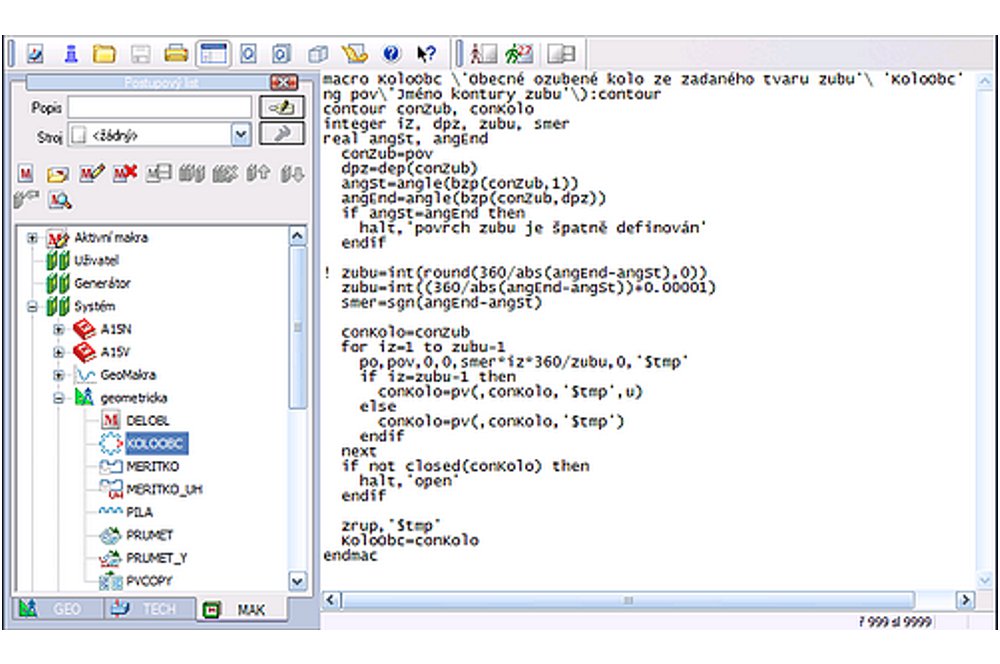This screenshot has width=1000, height=664.
Task: Expand the GeoMakra tree node
Action: pos(58,375)
